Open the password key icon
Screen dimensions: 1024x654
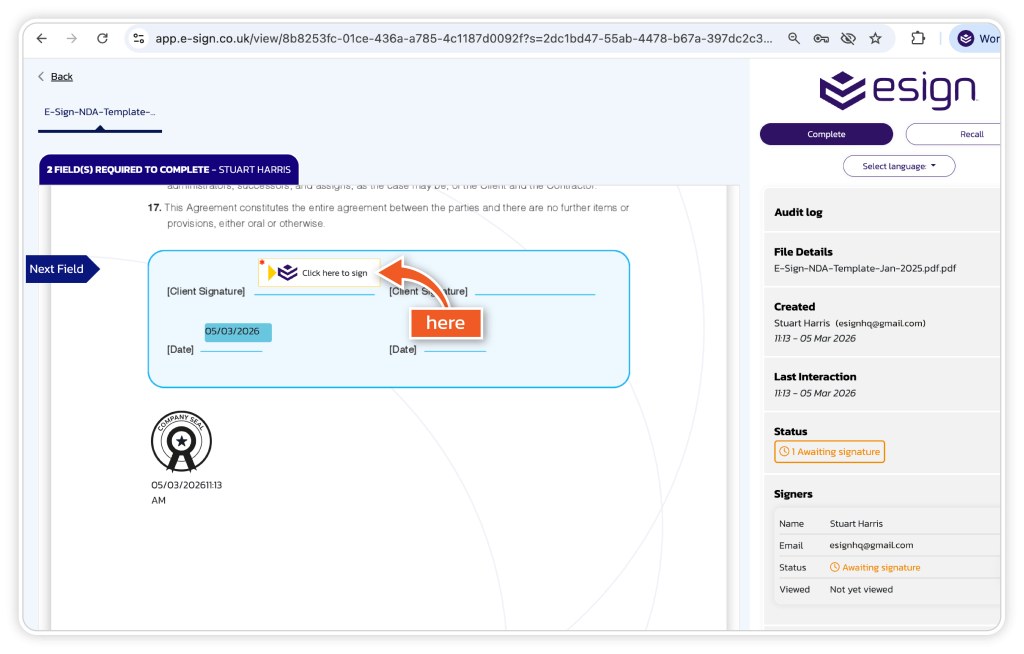pos(821,38)
